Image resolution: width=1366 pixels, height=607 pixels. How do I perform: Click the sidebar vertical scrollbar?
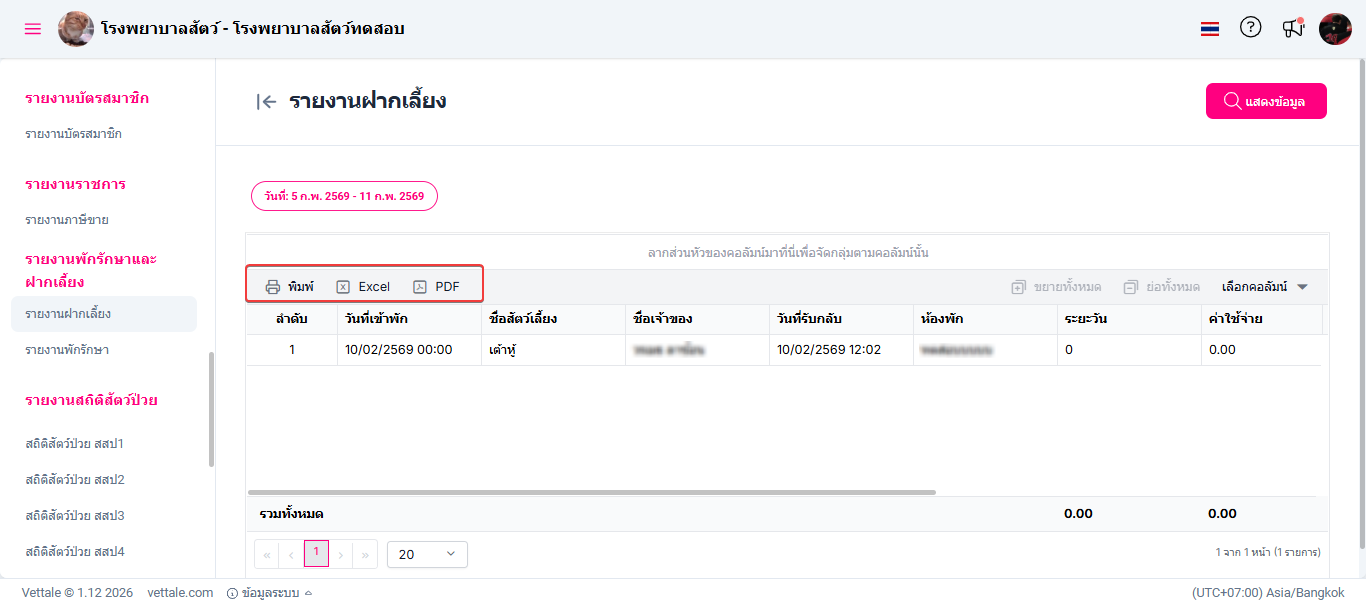tap(211, 410)
